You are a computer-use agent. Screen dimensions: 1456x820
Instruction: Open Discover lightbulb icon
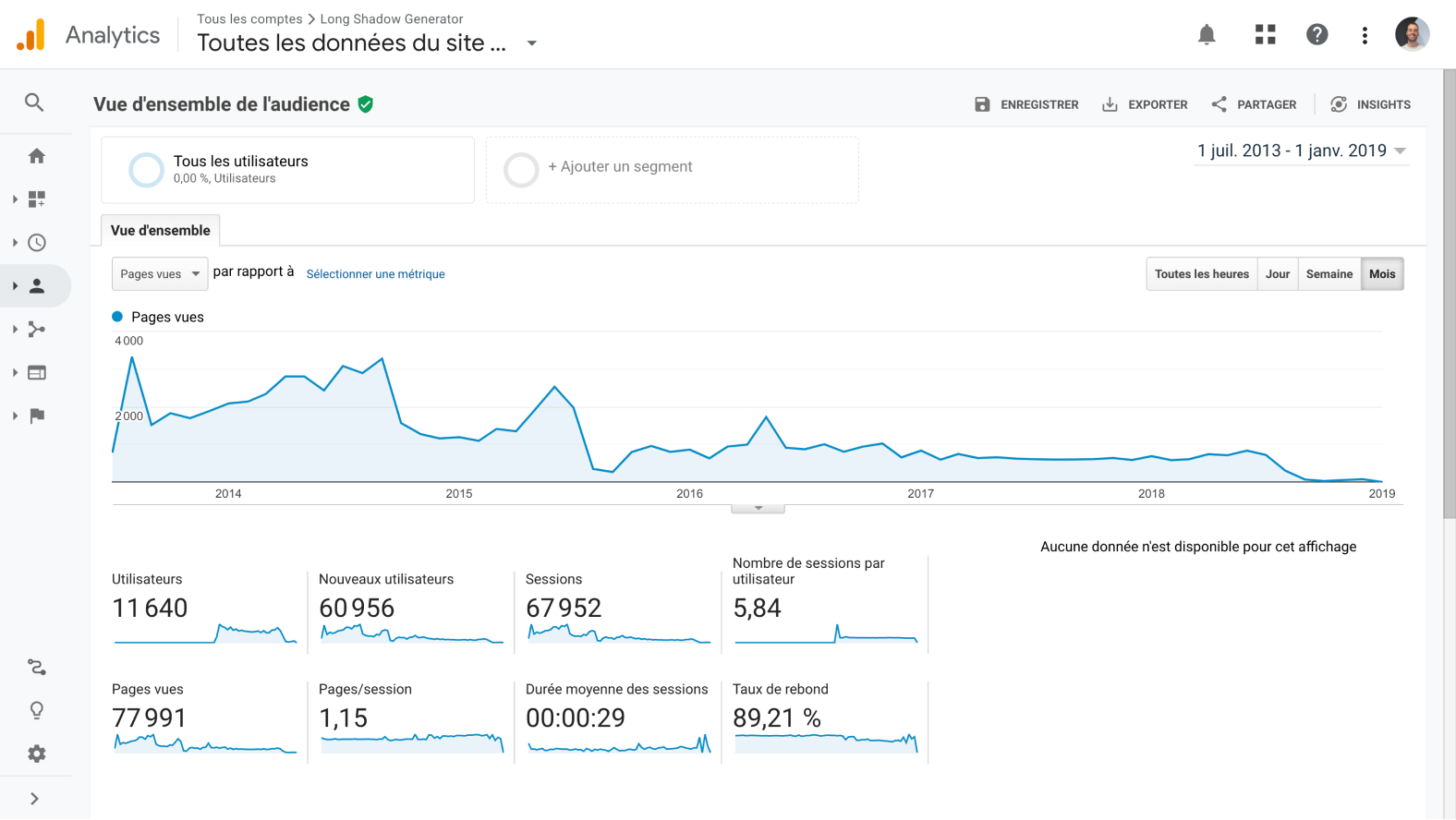pyautogui.click(x=37, y=710)
